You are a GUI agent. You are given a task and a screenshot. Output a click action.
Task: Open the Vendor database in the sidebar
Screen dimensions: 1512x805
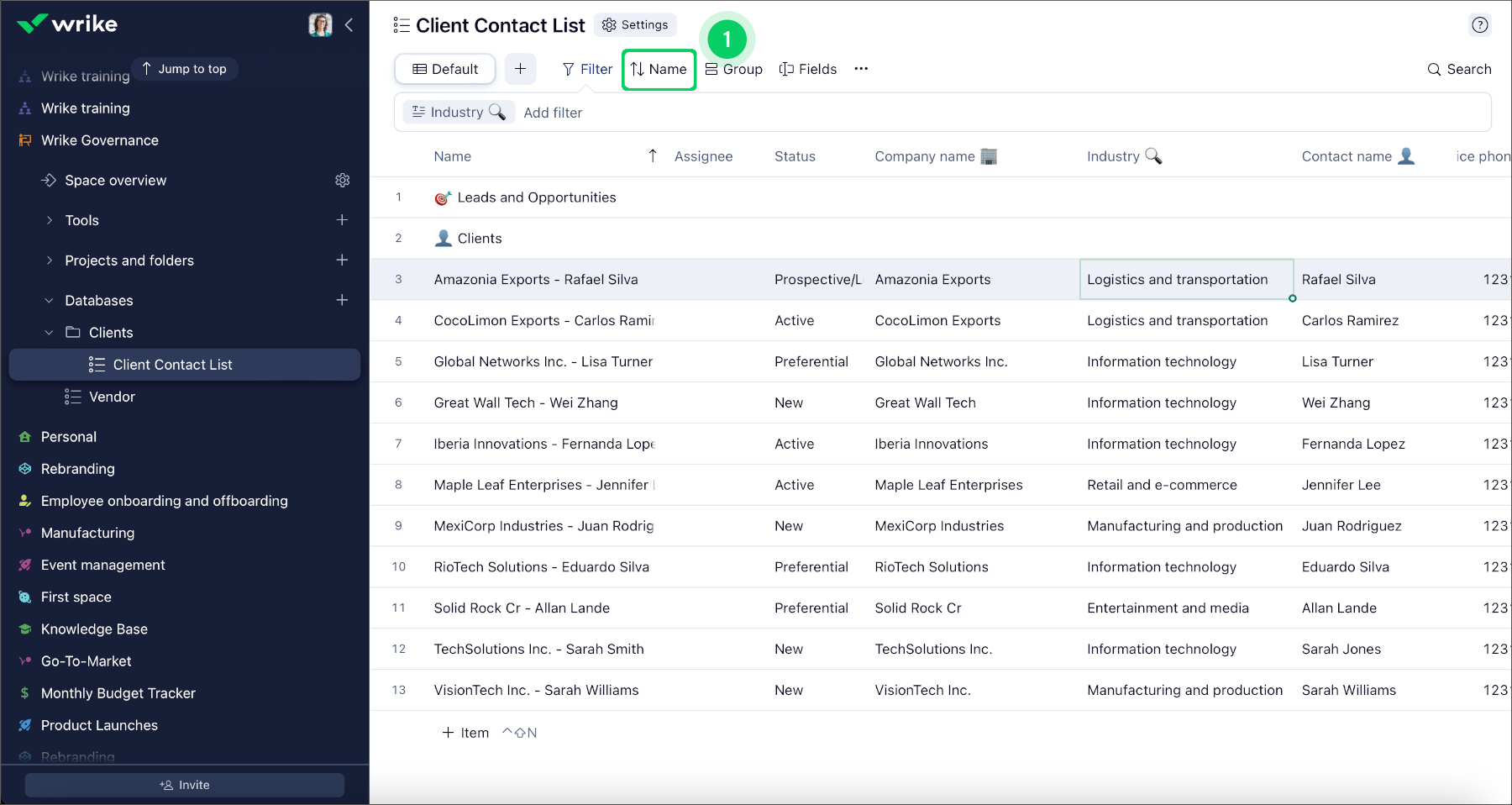(112, 397)
